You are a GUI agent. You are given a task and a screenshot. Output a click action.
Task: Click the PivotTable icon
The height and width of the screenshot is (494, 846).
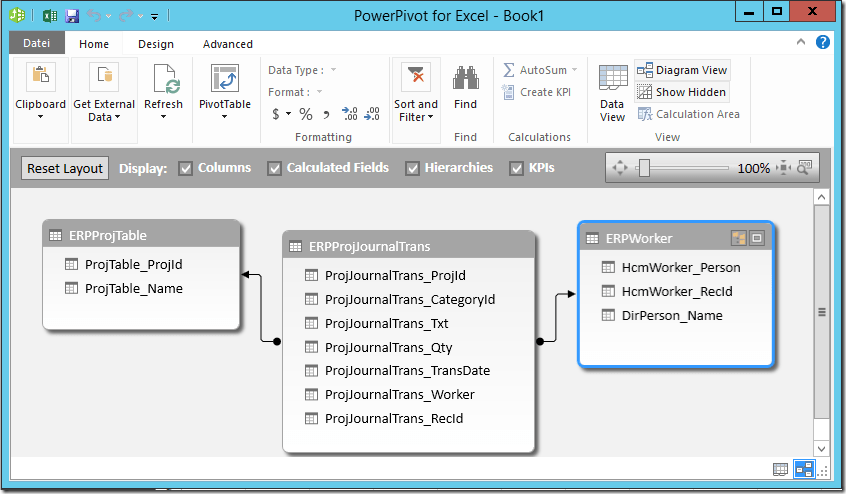224,78
